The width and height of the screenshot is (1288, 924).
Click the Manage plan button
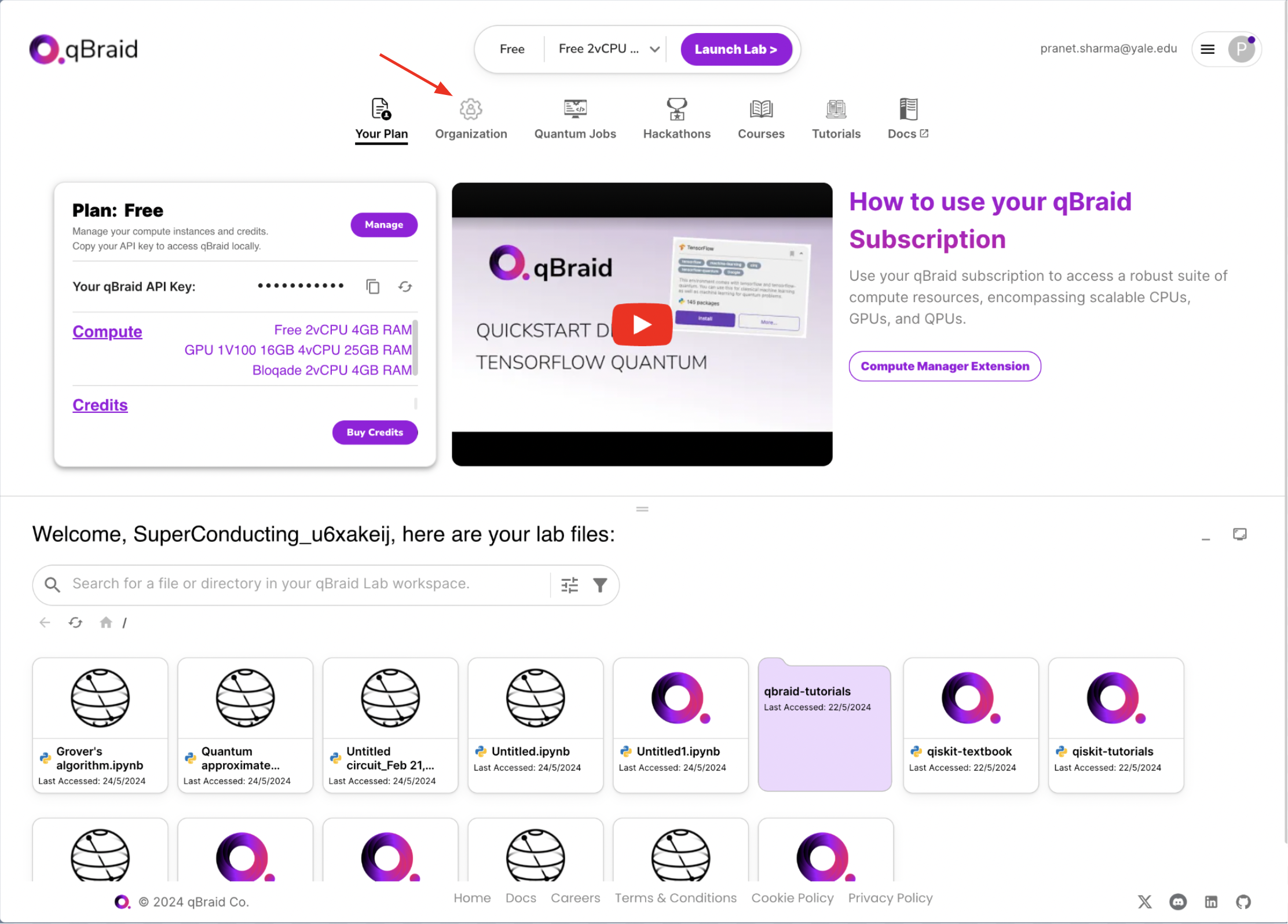click(x=384, y=225)
